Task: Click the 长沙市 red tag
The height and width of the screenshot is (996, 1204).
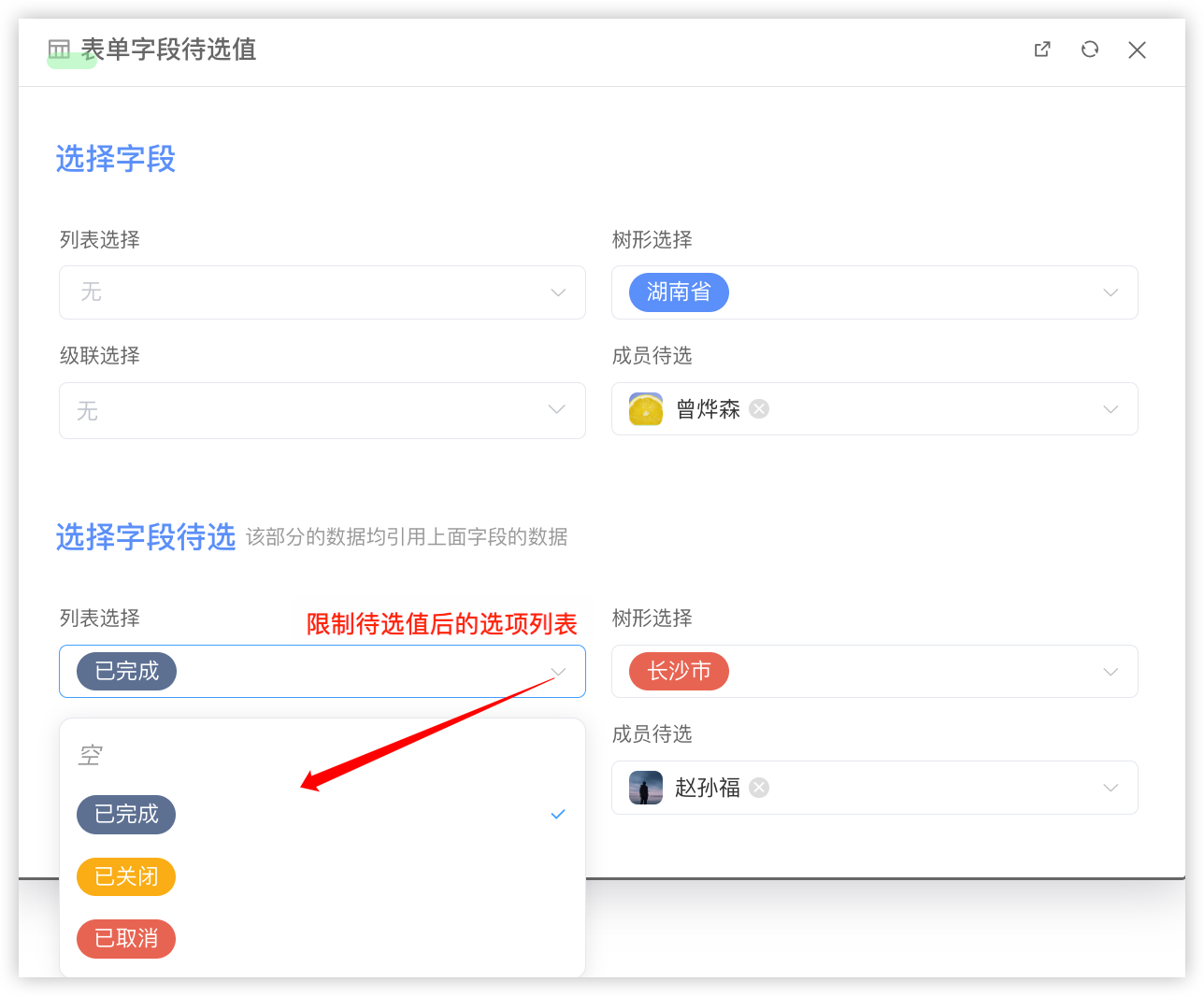Action: [679, 672]
